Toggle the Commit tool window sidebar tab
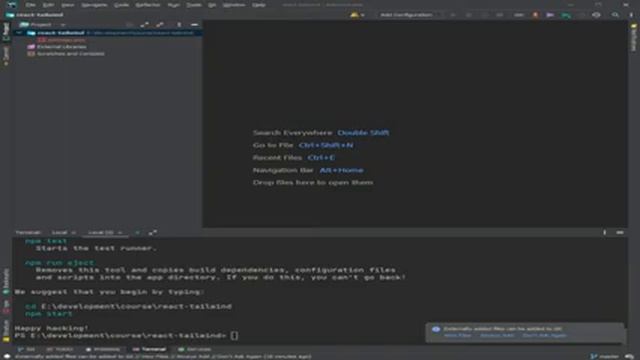 pyautogui.click(x=6, y=55)
